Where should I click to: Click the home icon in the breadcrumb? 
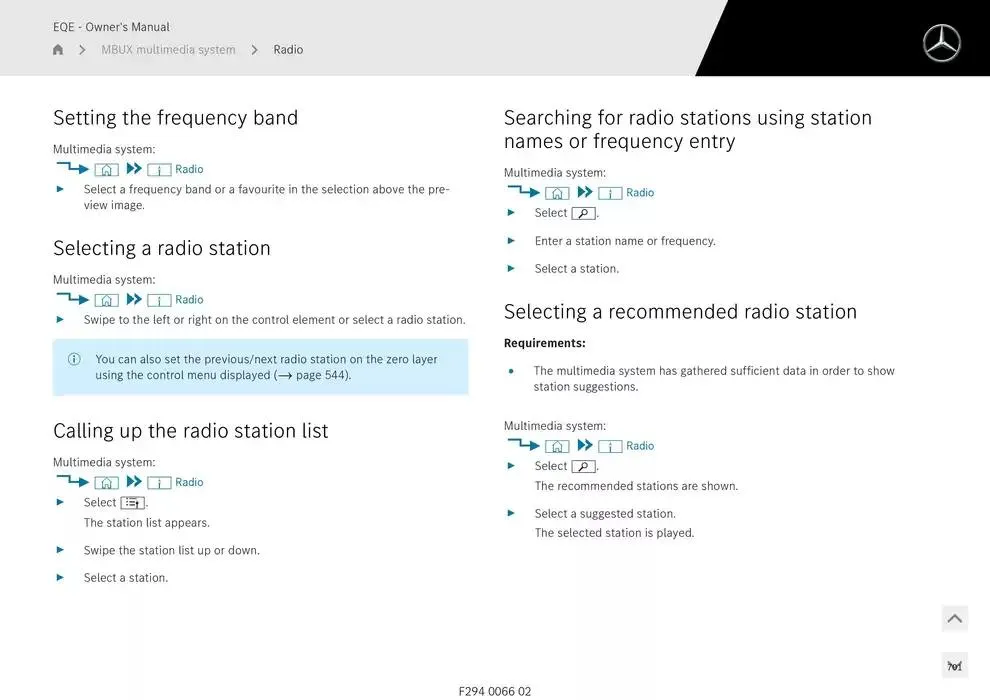pyautogui.click(x=58, y=50)
